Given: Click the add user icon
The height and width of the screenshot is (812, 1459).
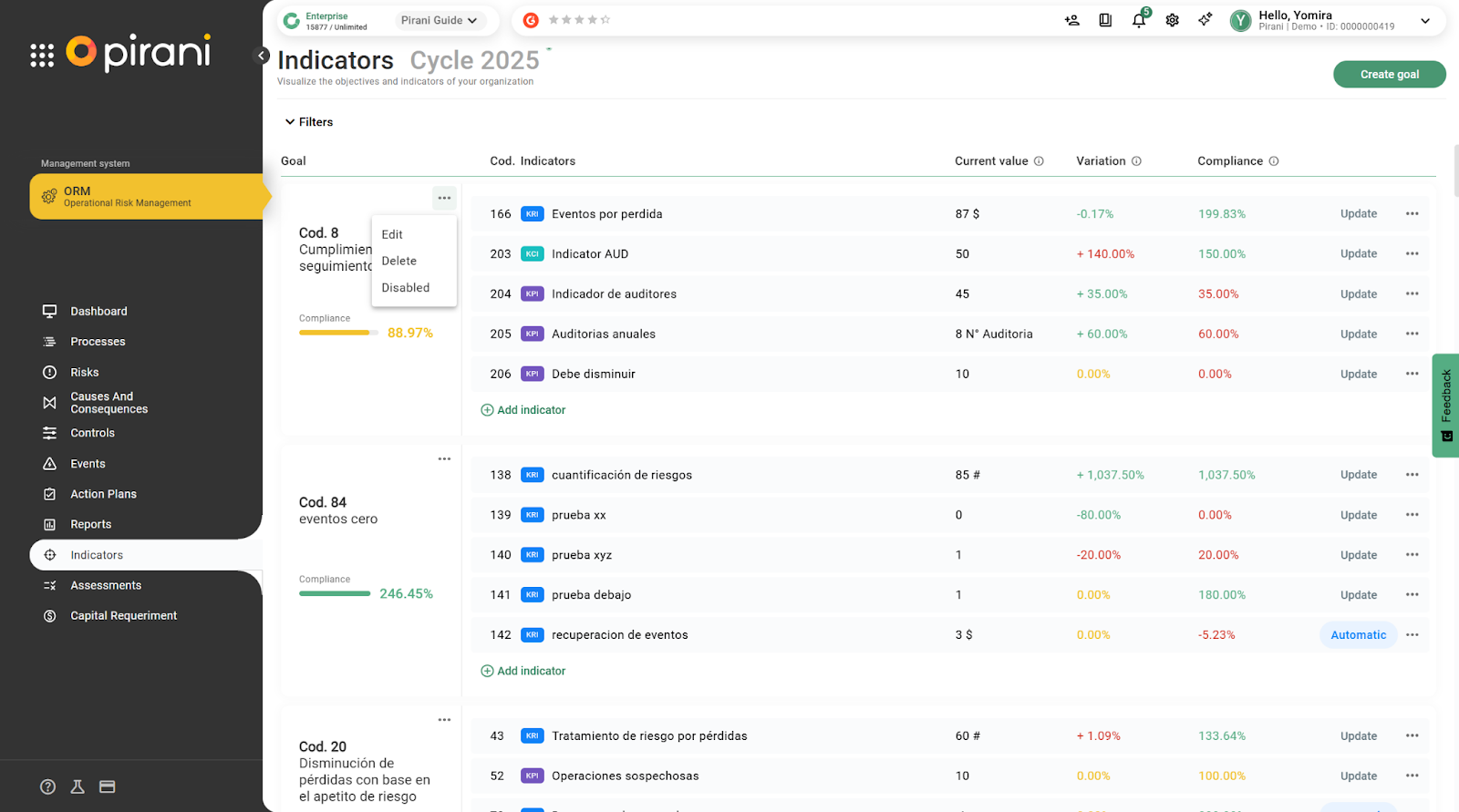Looking at the screenshot, I should 1072,20.
